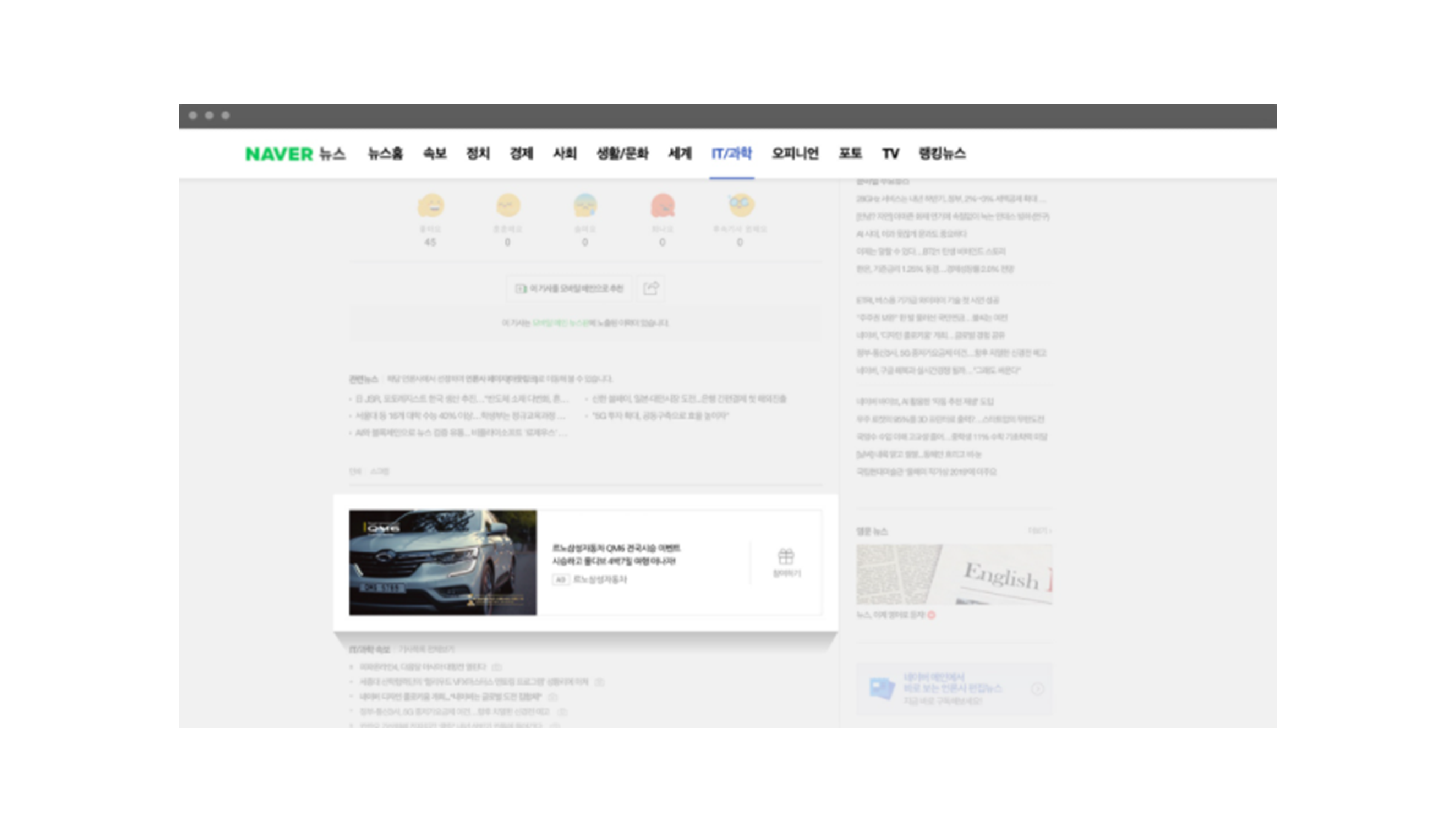
Task: Click the circled arrow on Naver main banner
Action: pyautogui.click(x=1038, y=689)
